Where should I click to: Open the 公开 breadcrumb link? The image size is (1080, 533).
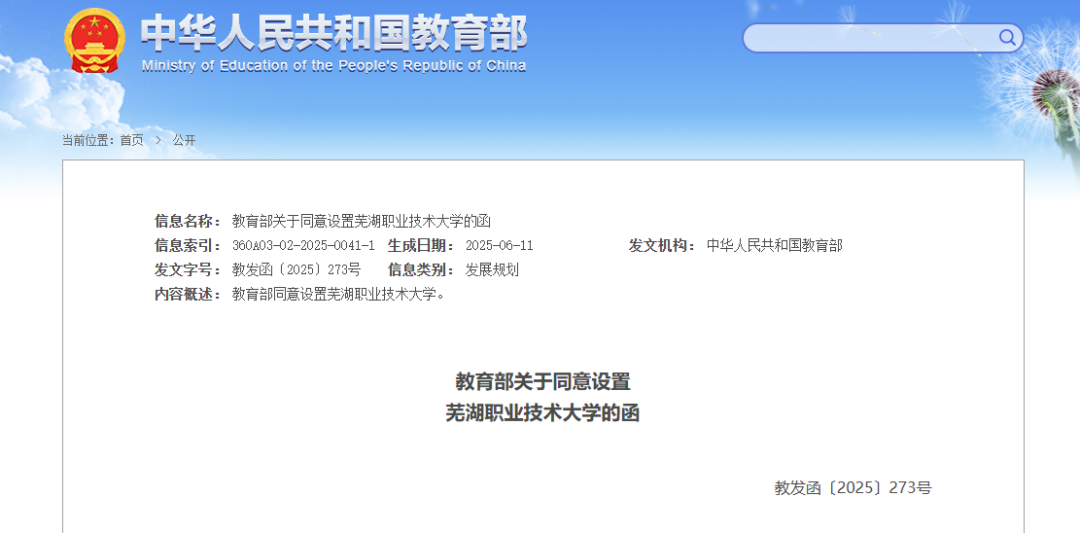184,140
